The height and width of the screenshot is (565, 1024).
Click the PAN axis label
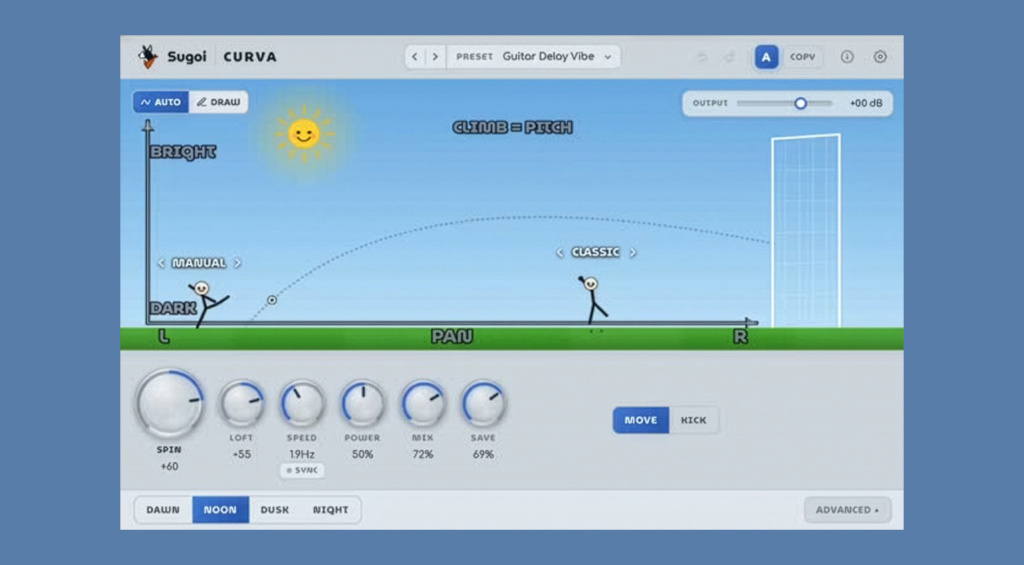pos(452,336)
